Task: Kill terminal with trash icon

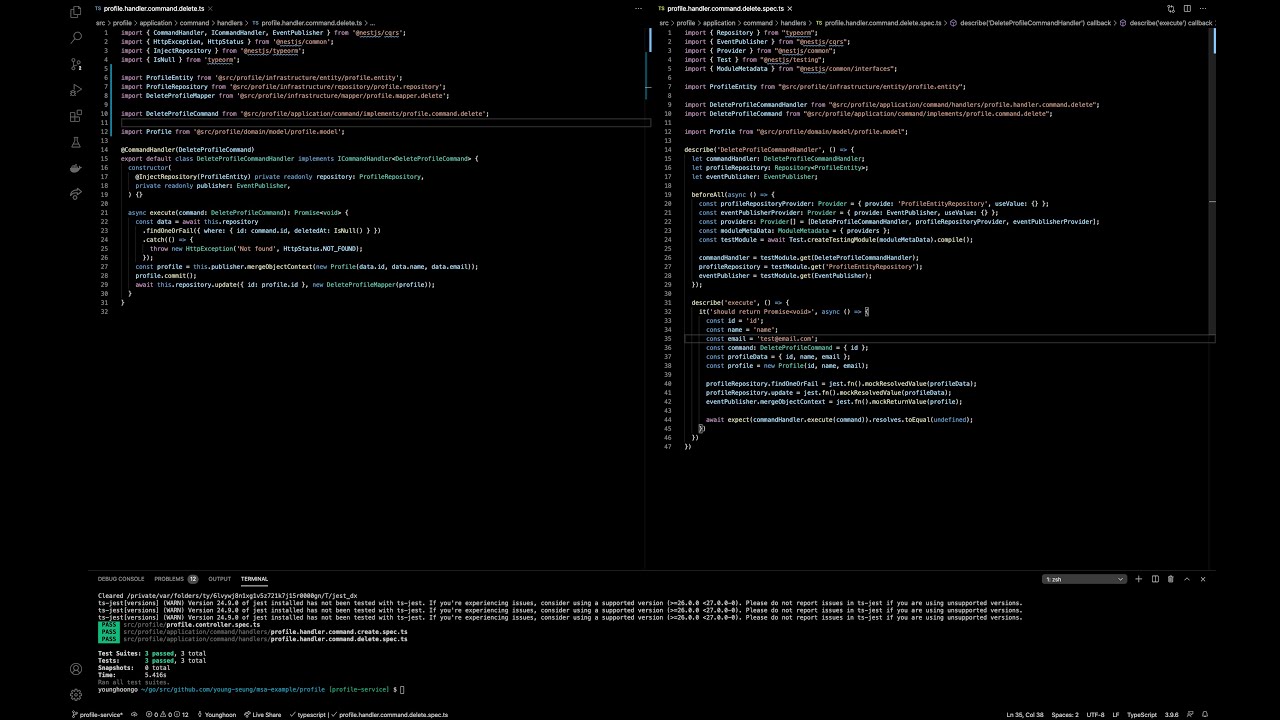Action: pos(1171,579)
